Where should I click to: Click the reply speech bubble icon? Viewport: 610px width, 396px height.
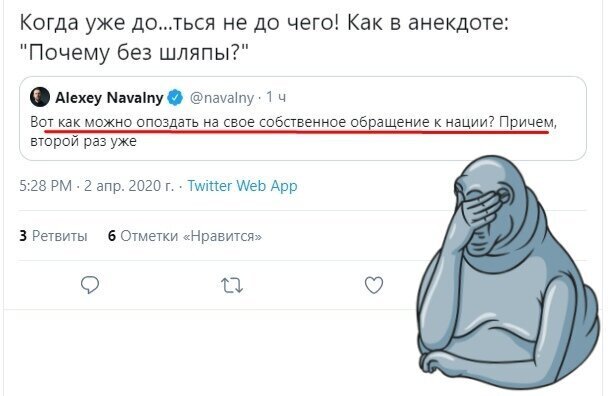90,285
